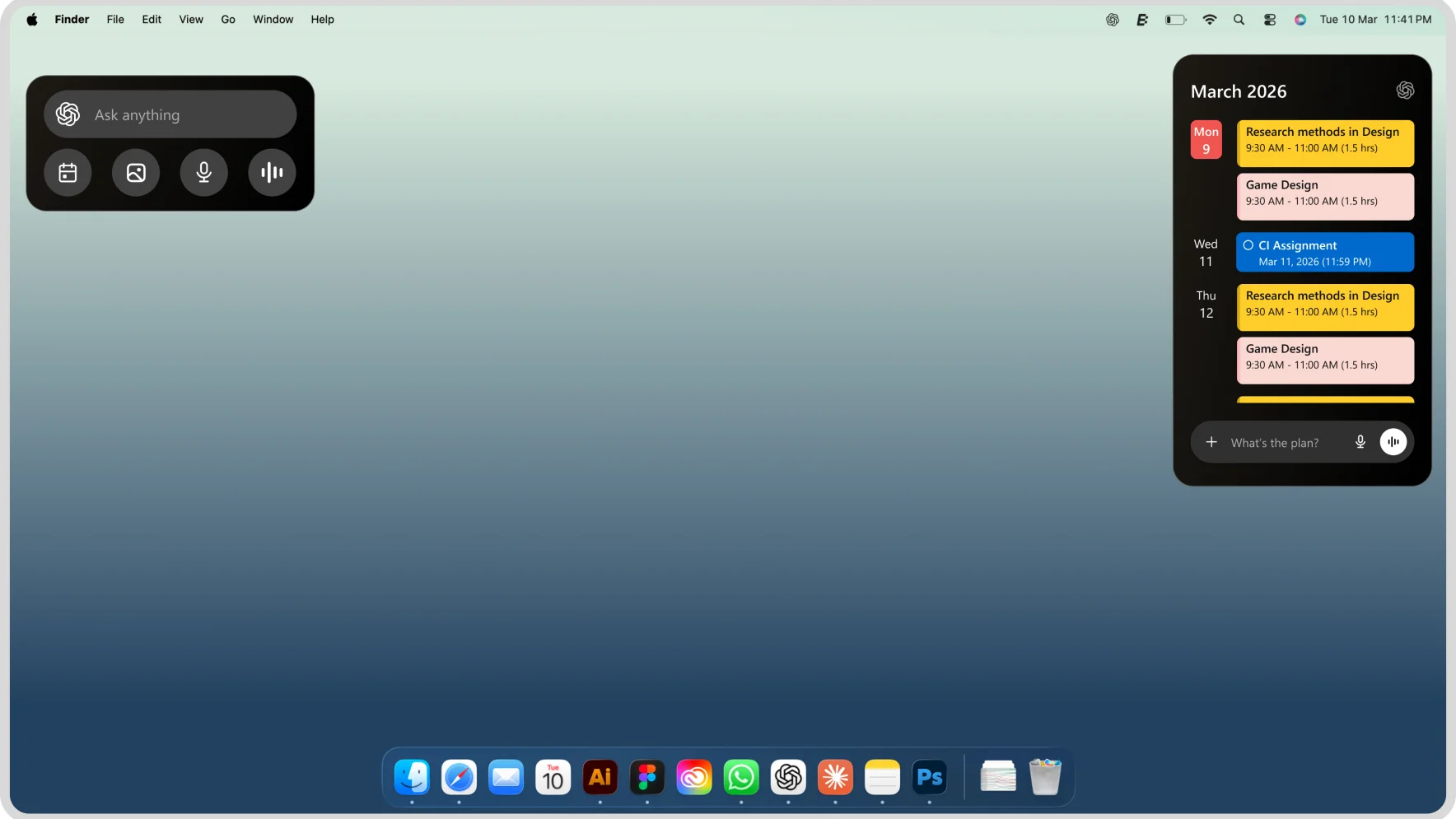Open the documents stack in the Dock
The width and height of the screenshot is (1456, 819).
pyautogui.click(x=998, y=776)
